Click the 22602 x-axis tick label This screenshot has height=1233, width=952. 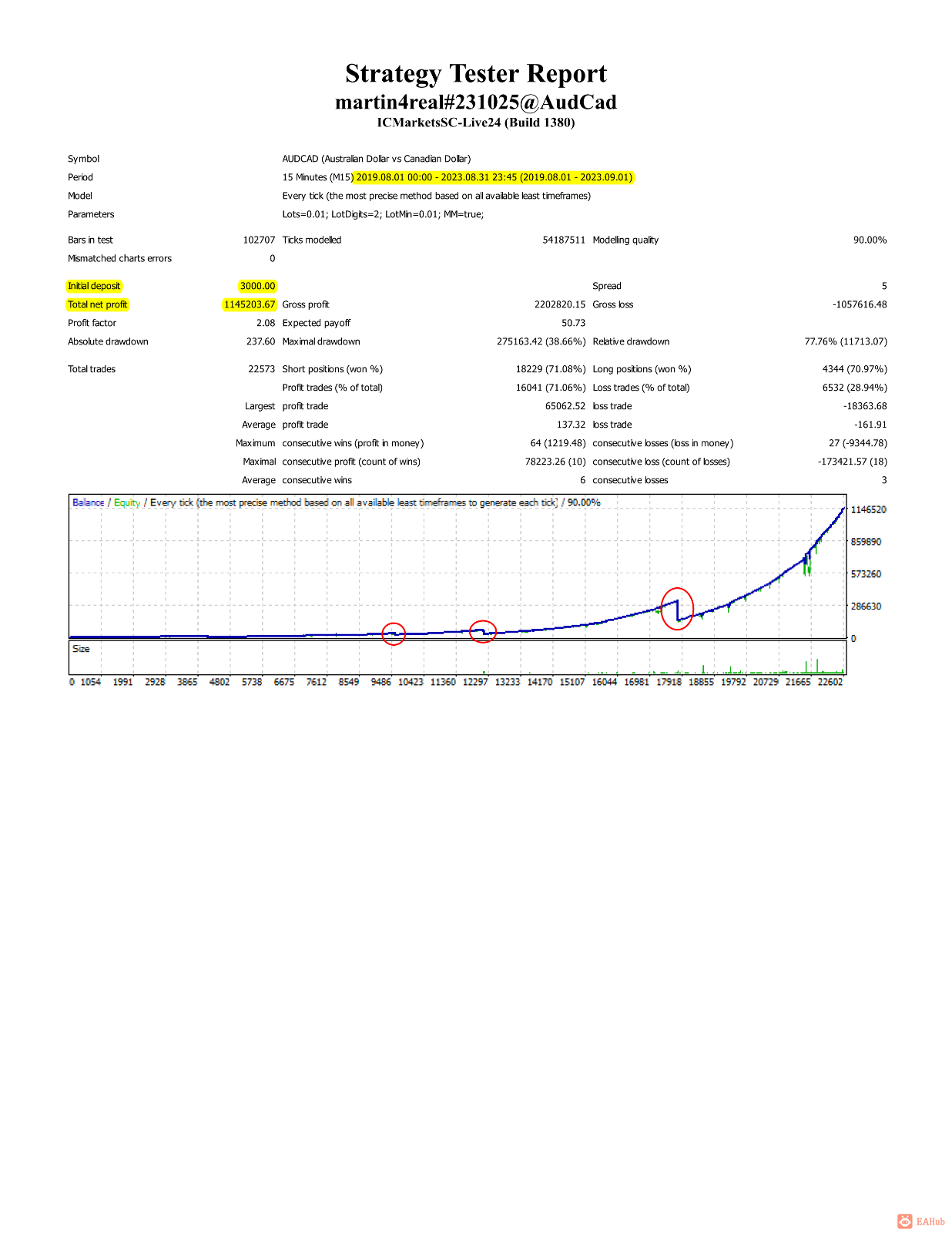(830, 682)
